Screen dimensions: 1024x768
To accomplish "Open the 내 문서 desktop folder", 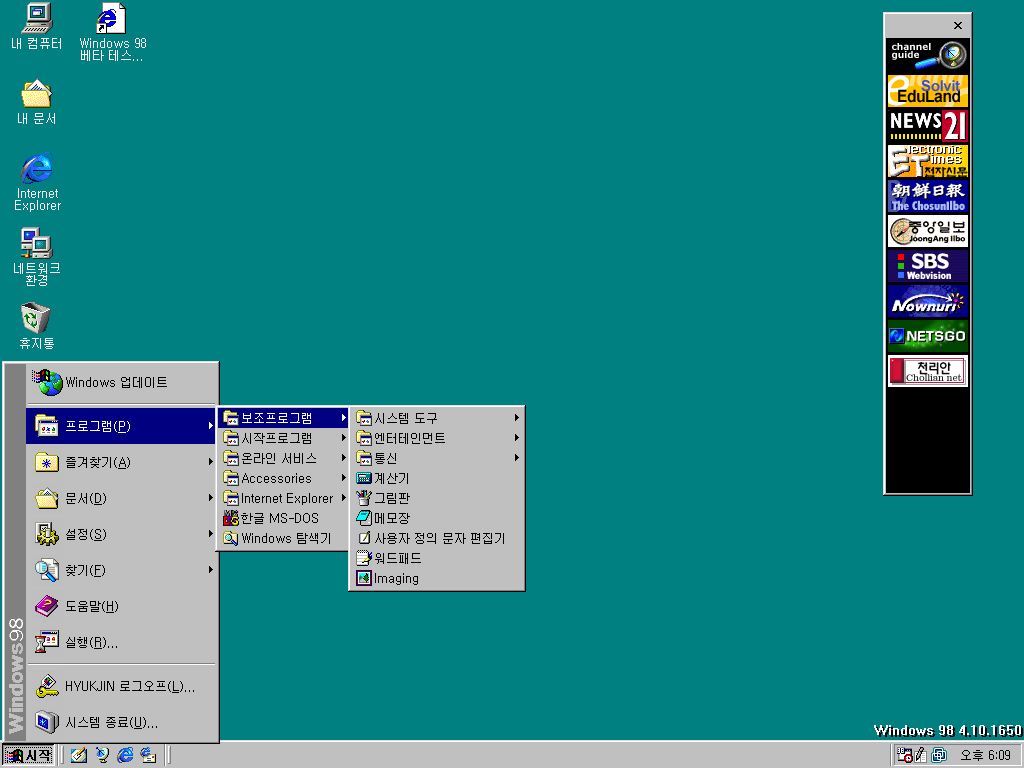I will pos(37,102).
